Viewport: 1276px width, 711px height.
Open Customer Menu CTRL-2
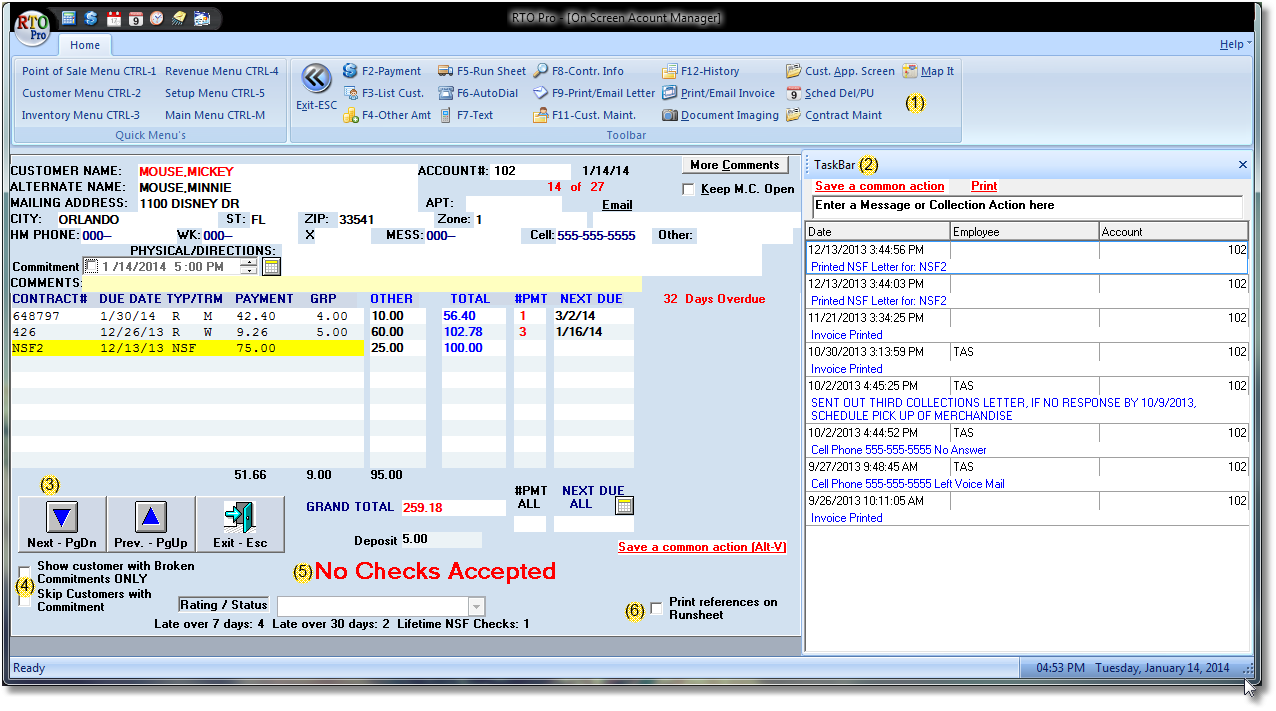[x=81, y=93]
